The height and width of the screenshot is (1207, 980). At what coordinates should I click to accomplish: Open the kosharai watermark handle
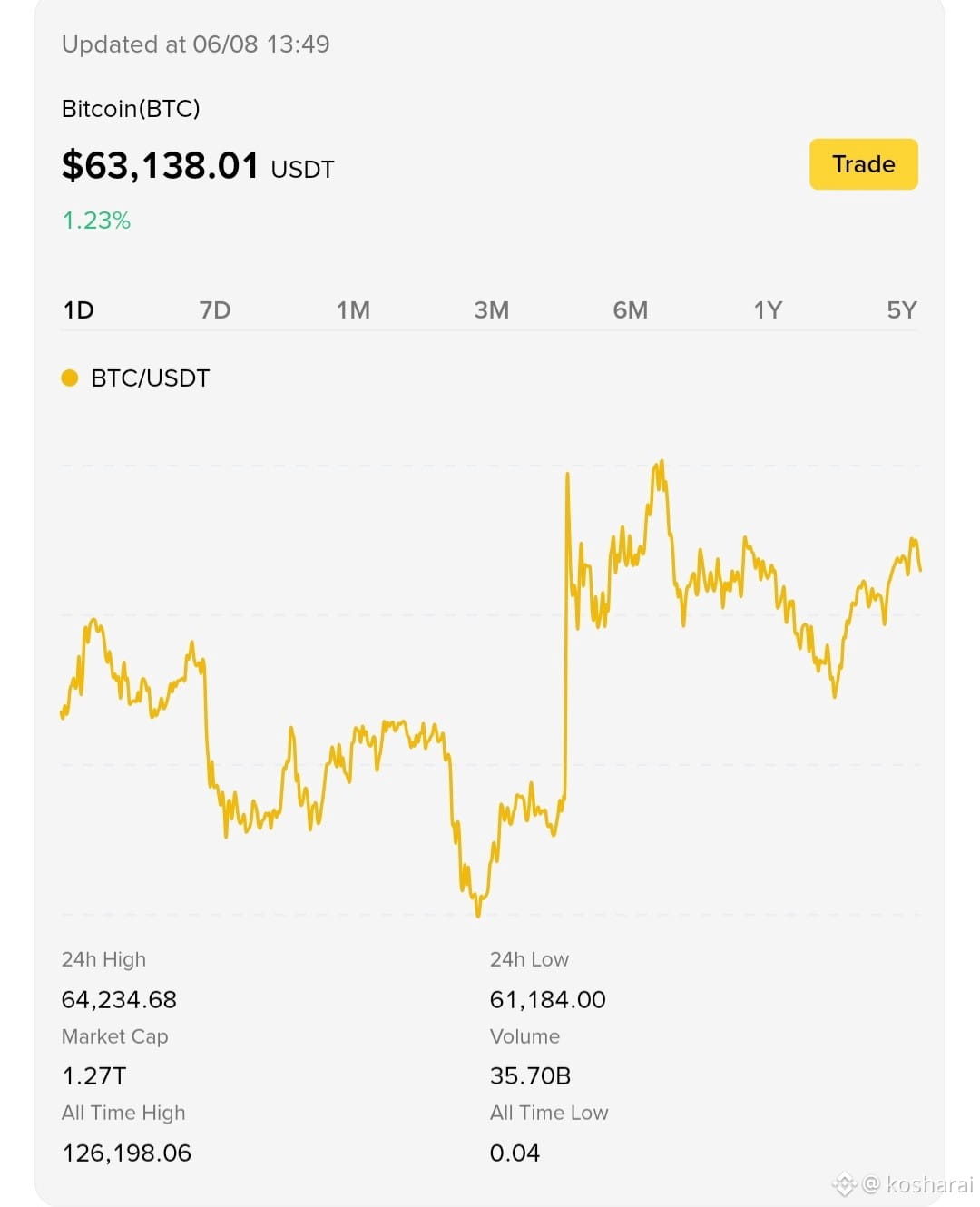[x=917, y=1184]
